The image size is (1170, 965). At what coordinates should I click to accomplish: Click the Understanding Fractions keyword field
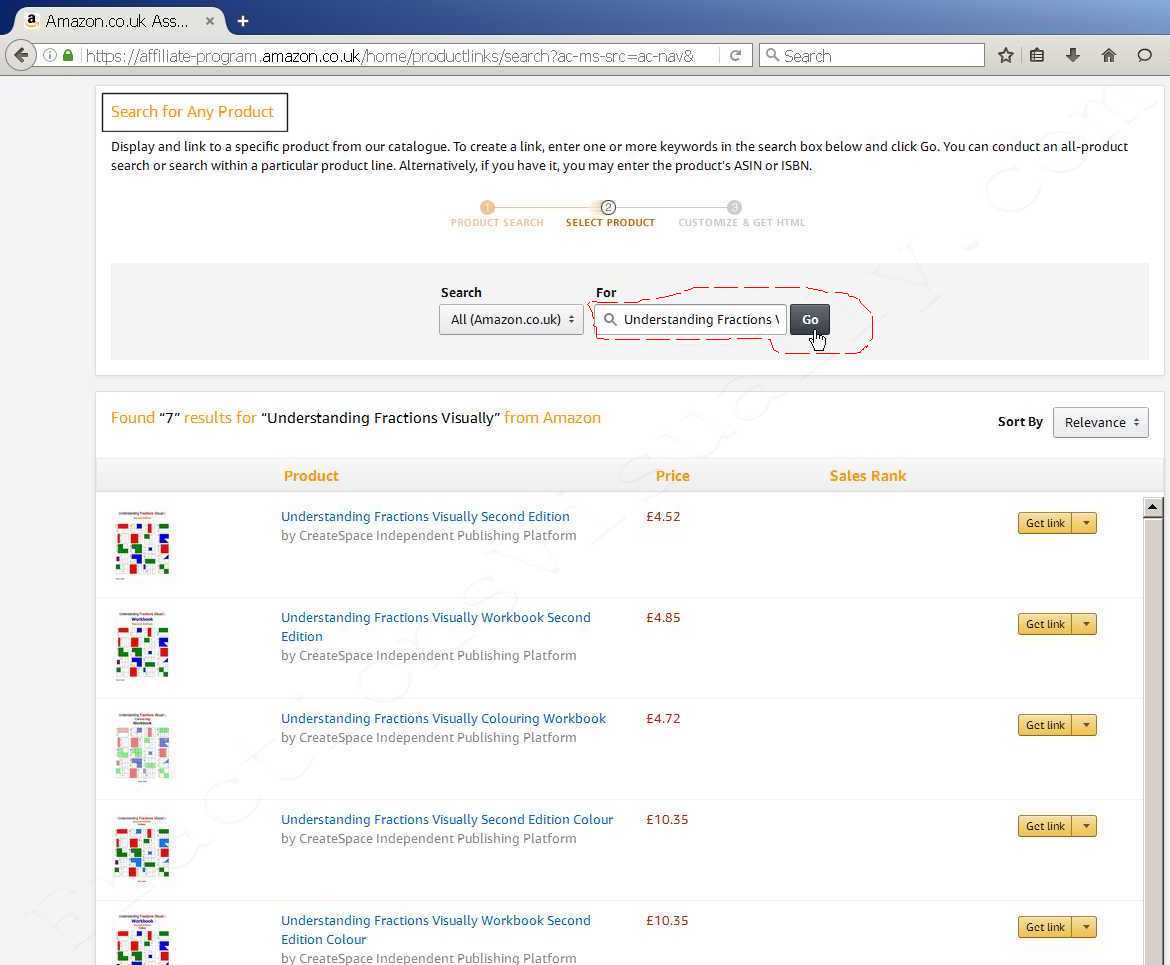691,319
